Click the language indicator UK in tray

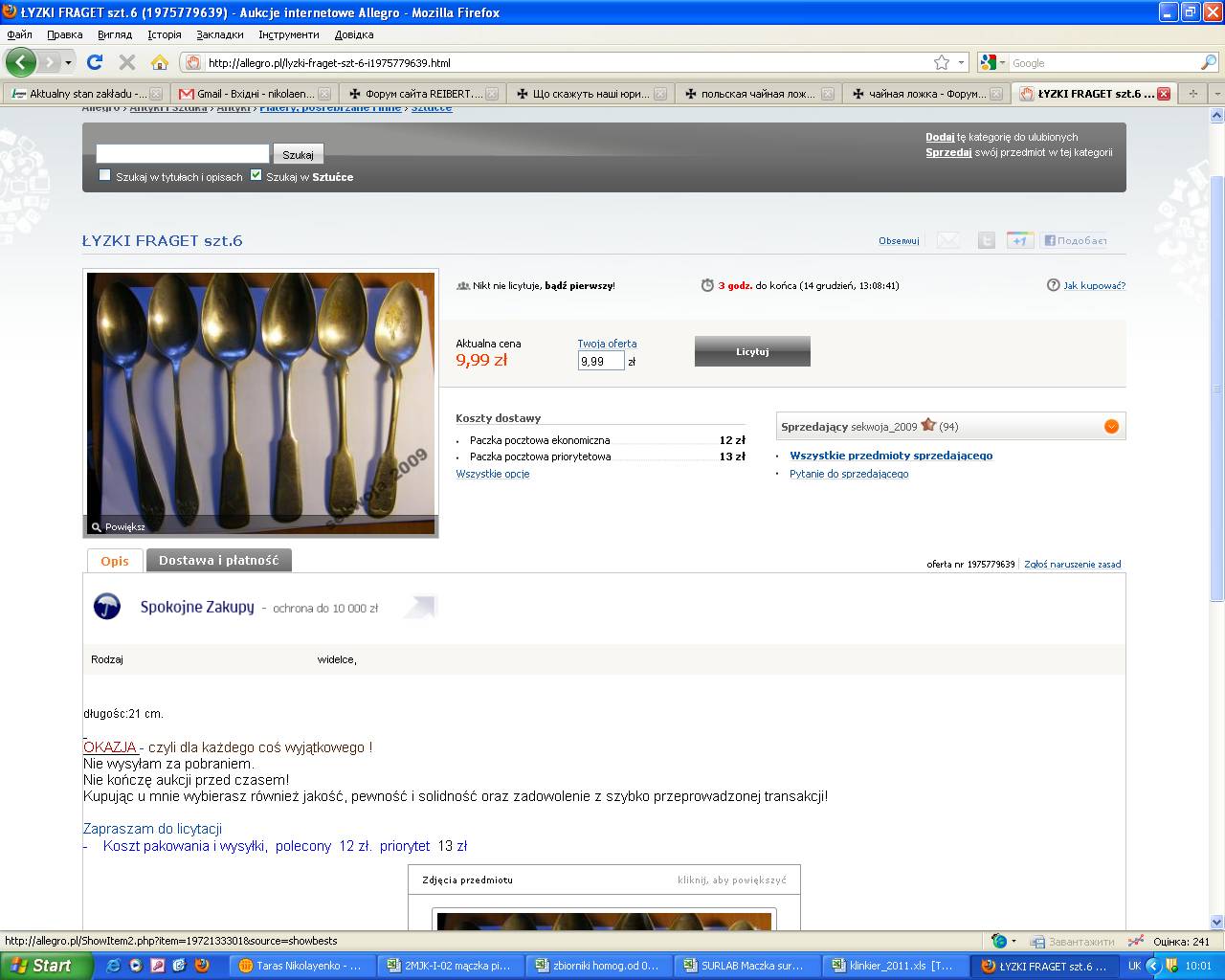click(1134, 966)
